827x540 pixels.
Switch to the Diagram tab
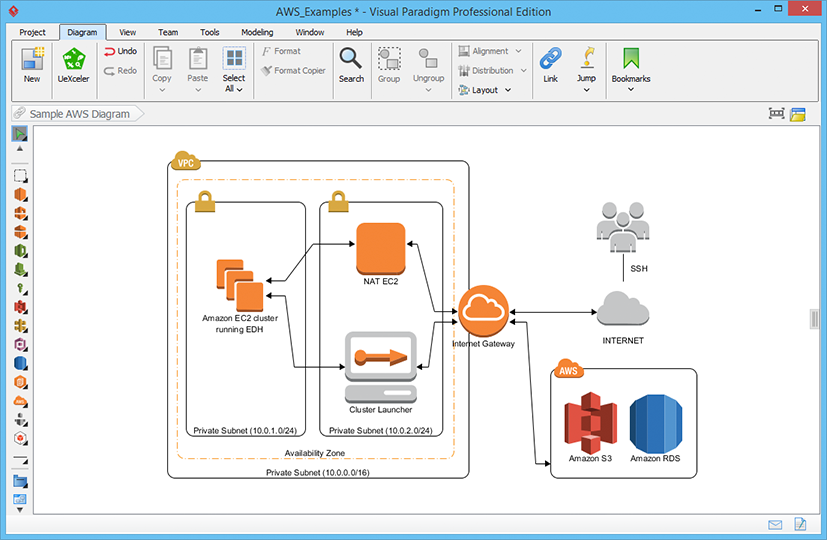[x=82, y=32]
